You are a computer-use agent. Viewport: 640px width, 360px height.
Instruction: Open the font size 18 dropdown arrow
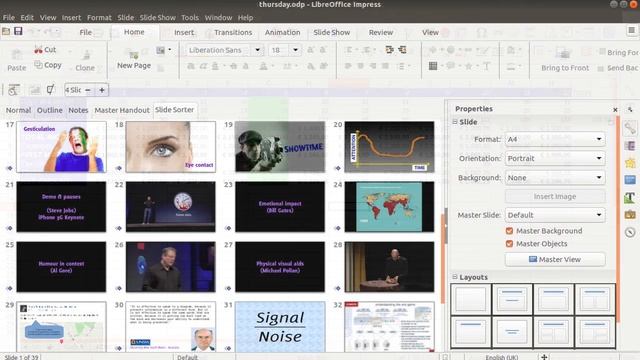[295, 50]
